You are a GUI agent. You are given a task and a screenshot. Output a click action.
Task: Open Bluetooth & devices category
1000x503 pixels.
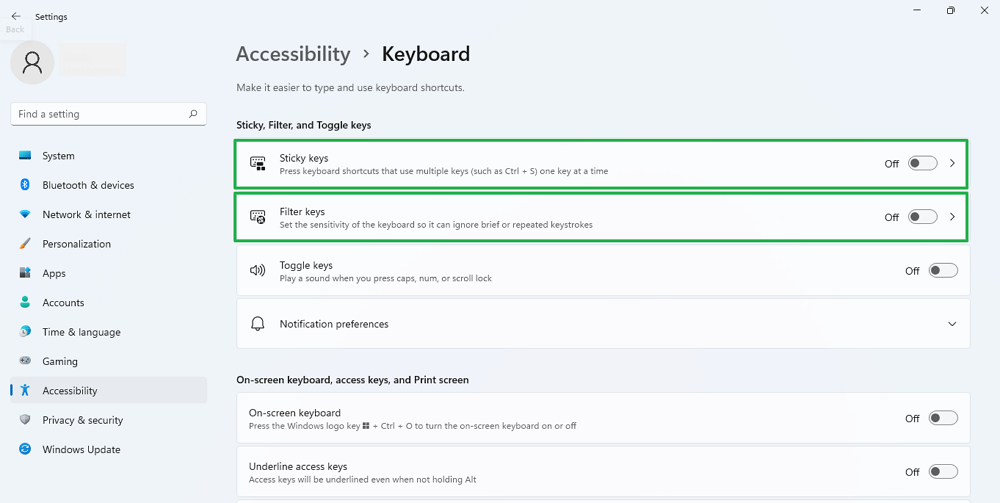[x=108, y=185]
